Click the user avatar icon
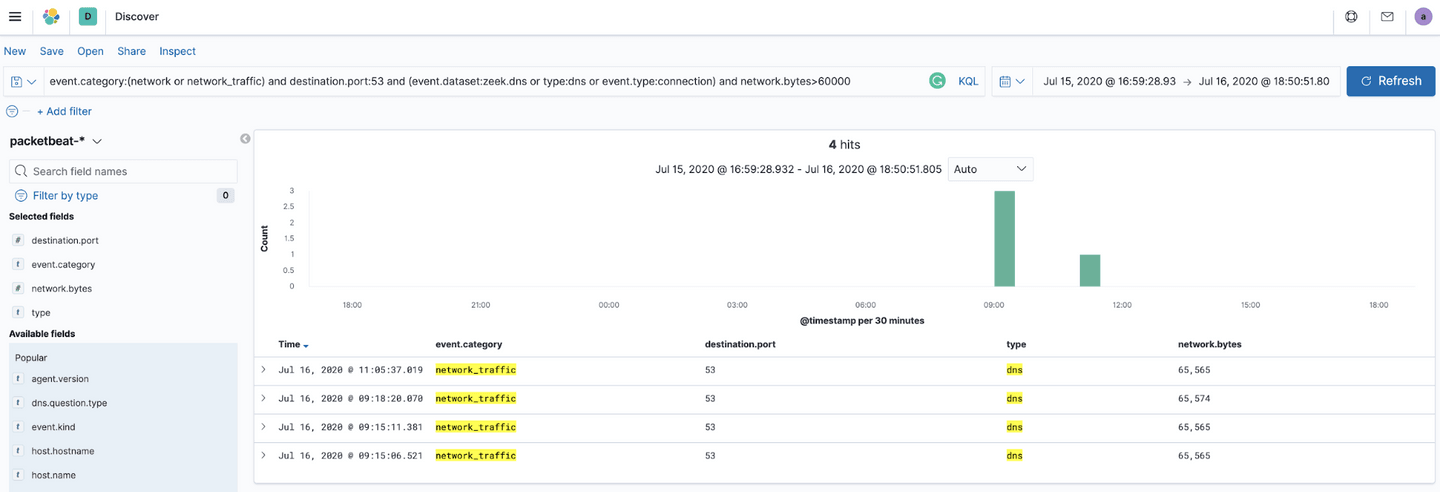 point(1423,17)
